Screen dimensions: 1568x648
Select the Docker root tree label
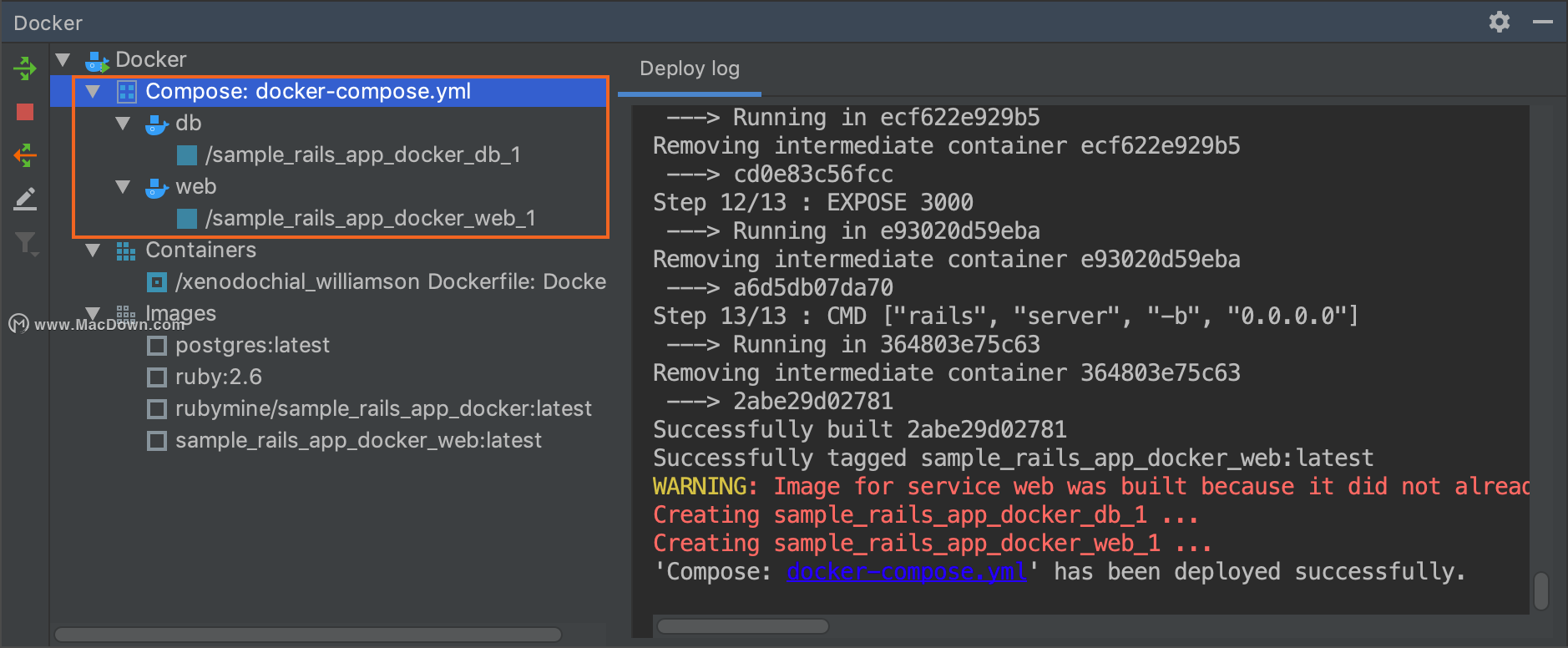pyautogui.click(x=151, y=60)
